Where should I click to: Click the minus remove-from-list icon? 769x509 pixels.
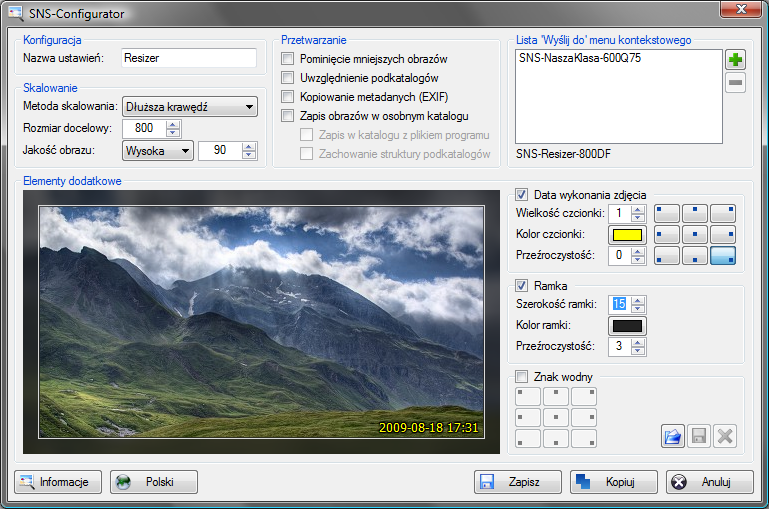(x=735, y=82)
